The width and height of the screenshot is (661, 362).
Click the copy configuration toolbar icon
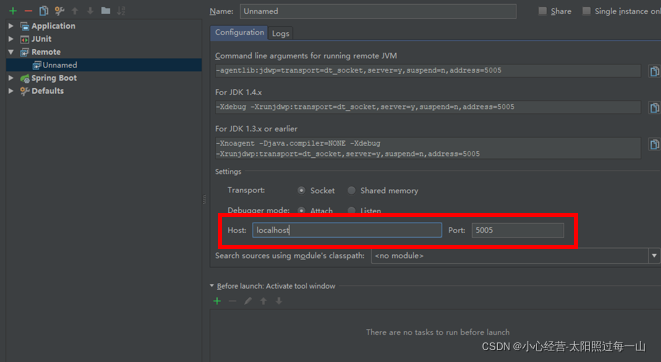click(x=43, y=11)
